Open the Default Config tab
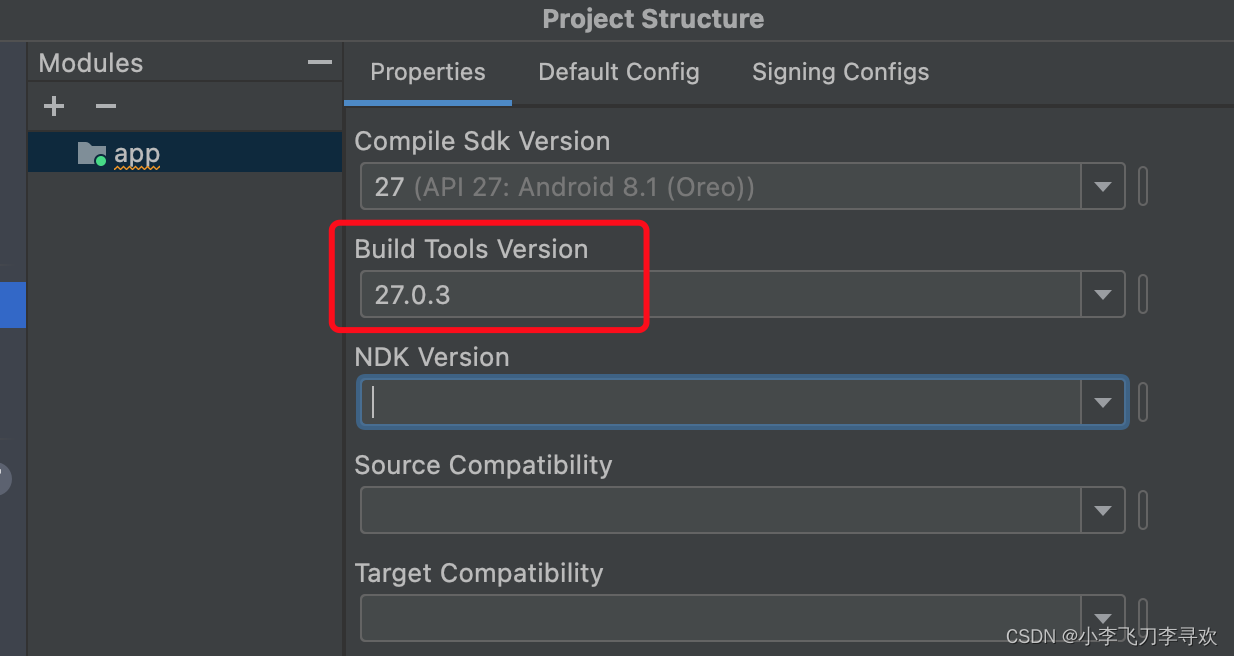 (619, 72)
